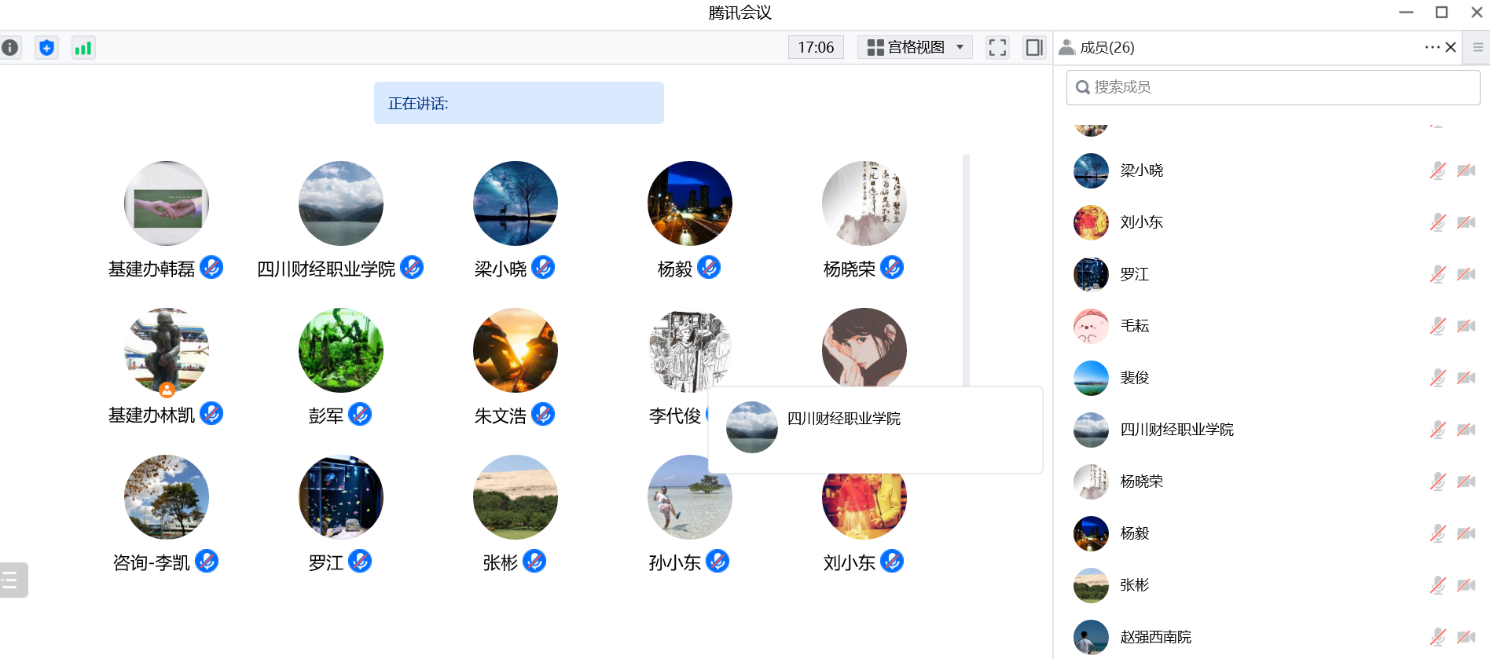
Task: Enter fullscreen mode with the fullscreen icon
Action: (x=996, y=47)
